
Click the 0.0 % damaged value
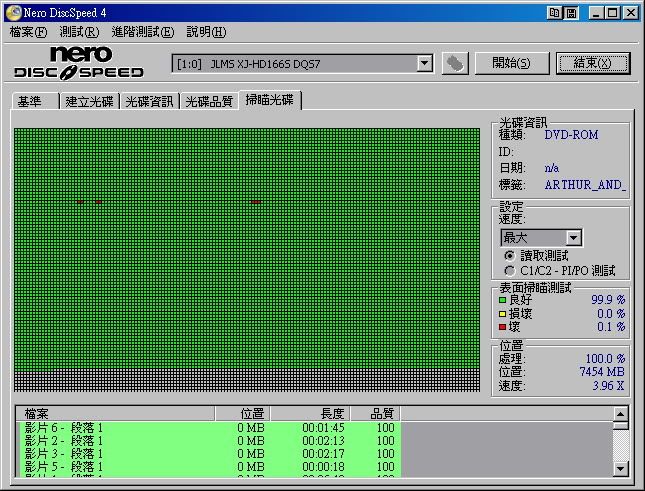click(x=611, y=314)
